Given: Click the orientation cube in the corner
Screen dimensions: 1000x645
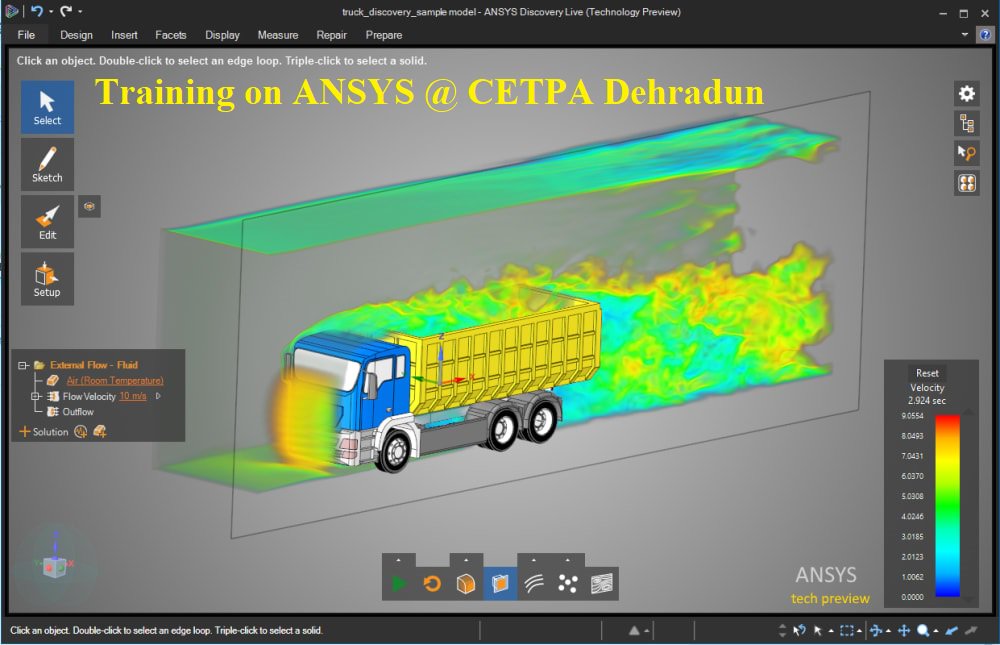Looking at the screenshot, I should point(54,566).
